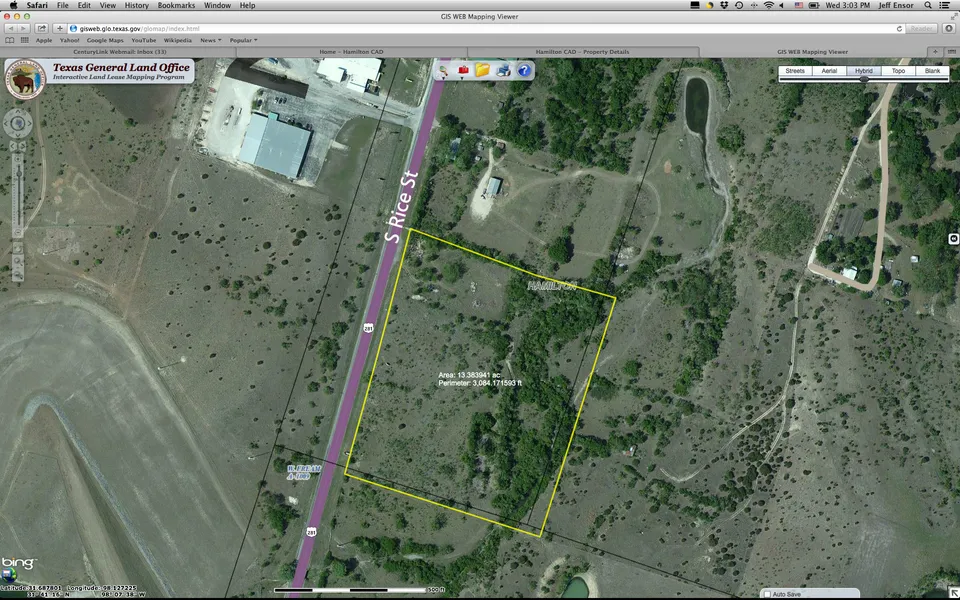Open the blue help question mark icon
This screenshot has width=960, height=600.
tap(524, 70)
